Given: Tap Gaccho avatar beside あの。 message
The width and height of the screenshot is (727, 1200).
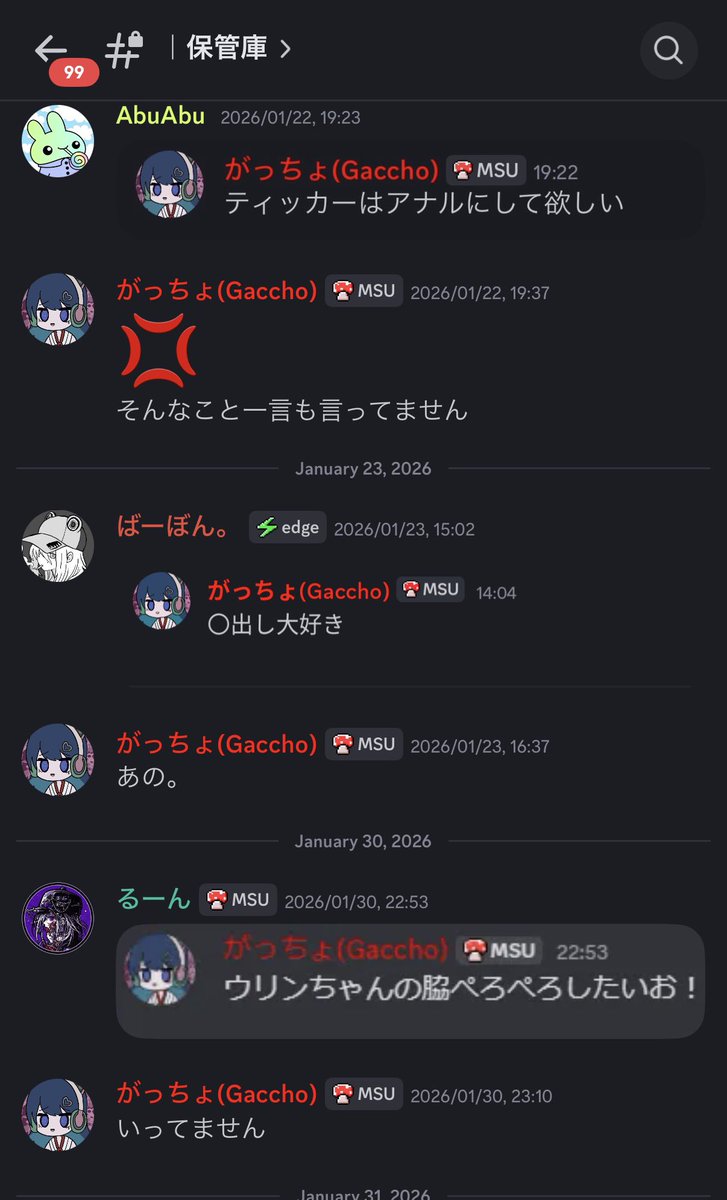Looking at the screenshot, I should (x=58, y=760).
